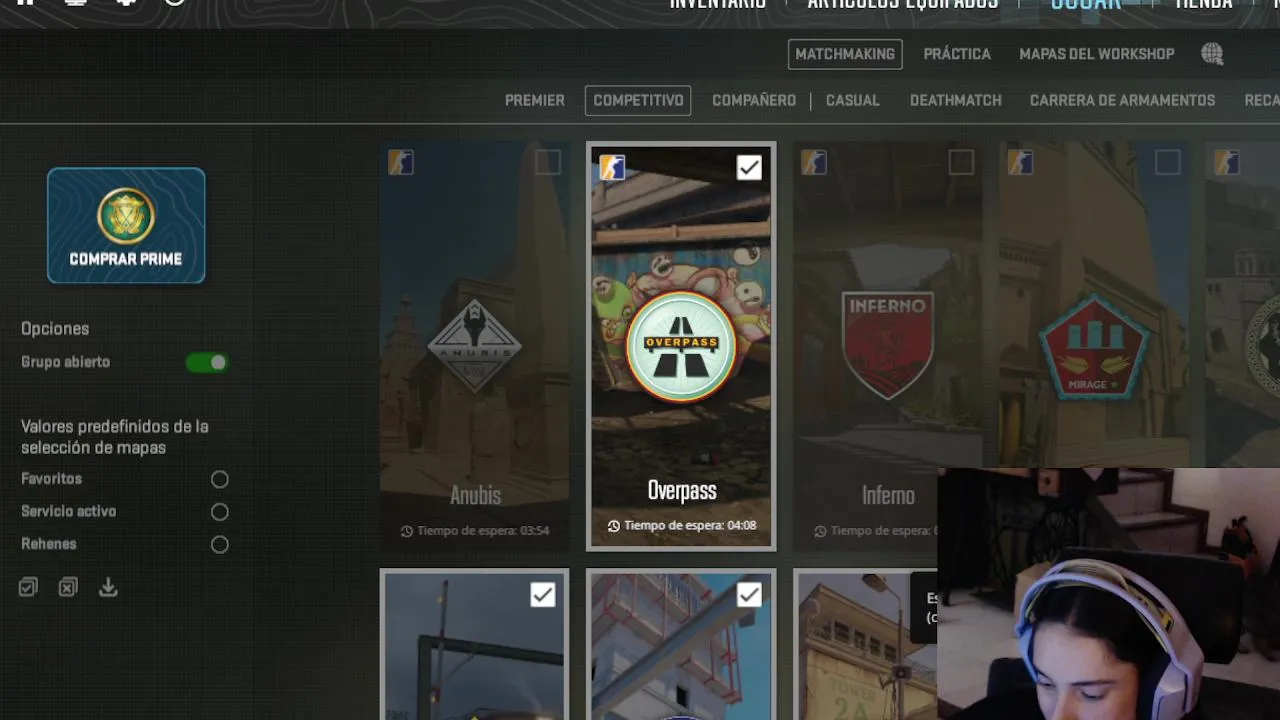
Task: Click the Opciones heading
Action: click(55, 329)
